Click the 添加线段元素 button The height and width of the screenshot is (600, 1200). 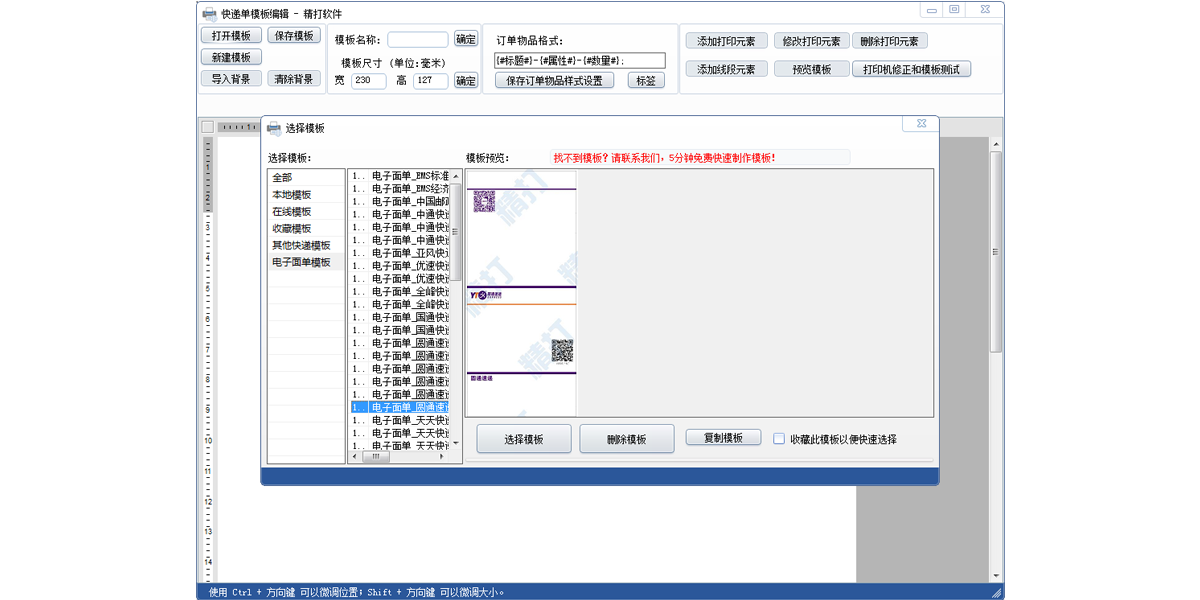[726, 69]
